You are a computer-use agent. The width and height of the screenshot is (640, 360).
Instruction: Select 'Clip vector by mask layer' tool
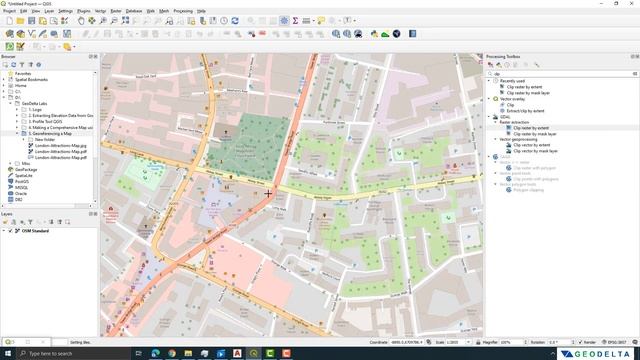(x=535, y=151)
